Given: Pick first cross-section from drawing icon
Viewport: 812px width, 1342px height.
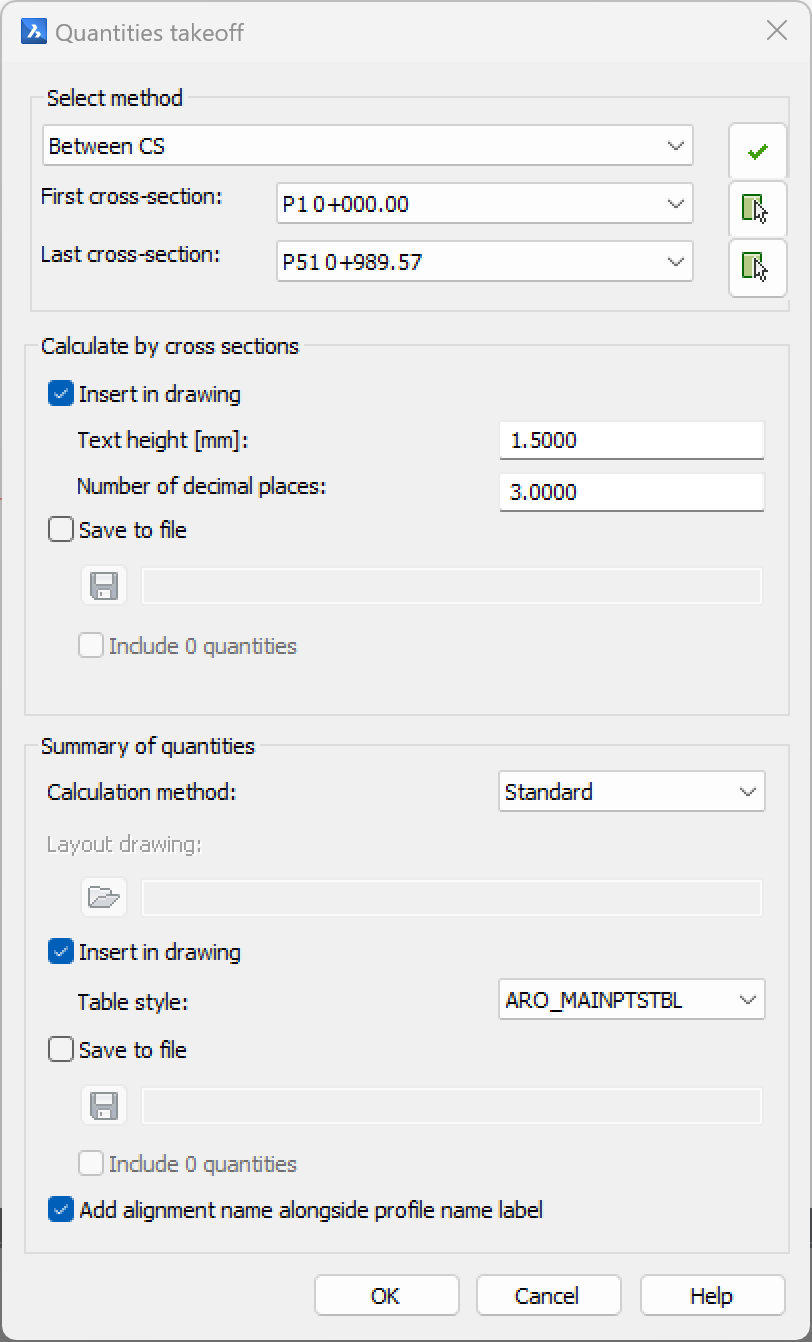Looking at the screenshot, I should [x=757, y=208].
